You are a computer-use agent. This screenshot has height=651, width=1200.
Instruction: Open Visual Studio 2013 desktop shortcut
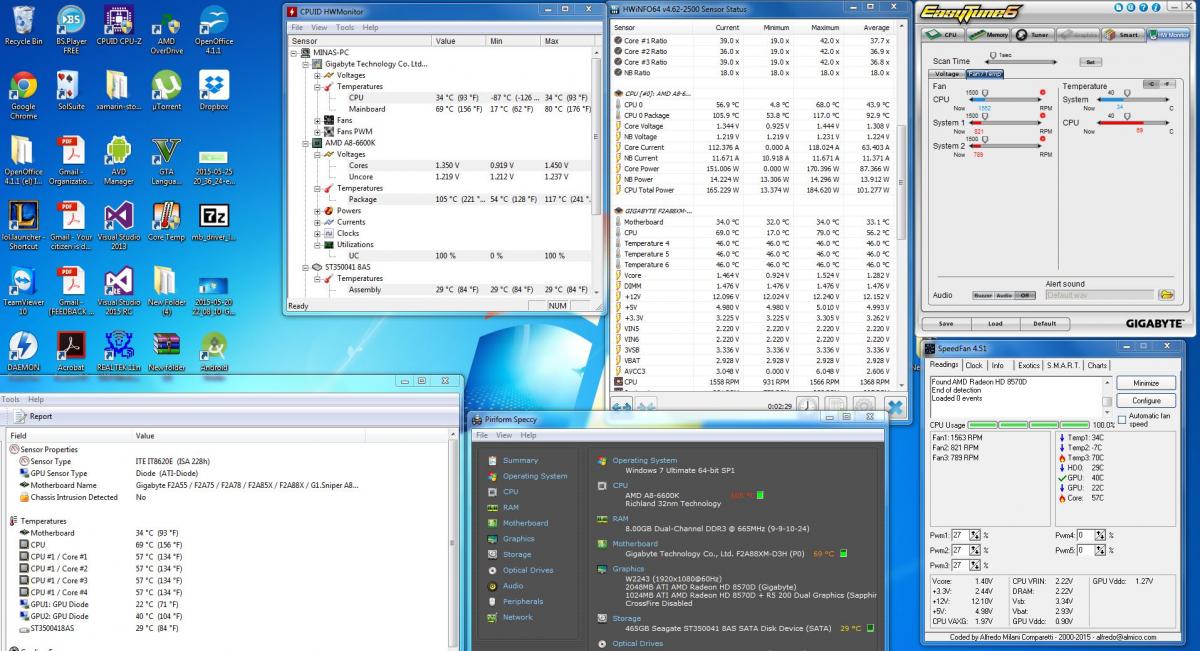pos(118,226)
